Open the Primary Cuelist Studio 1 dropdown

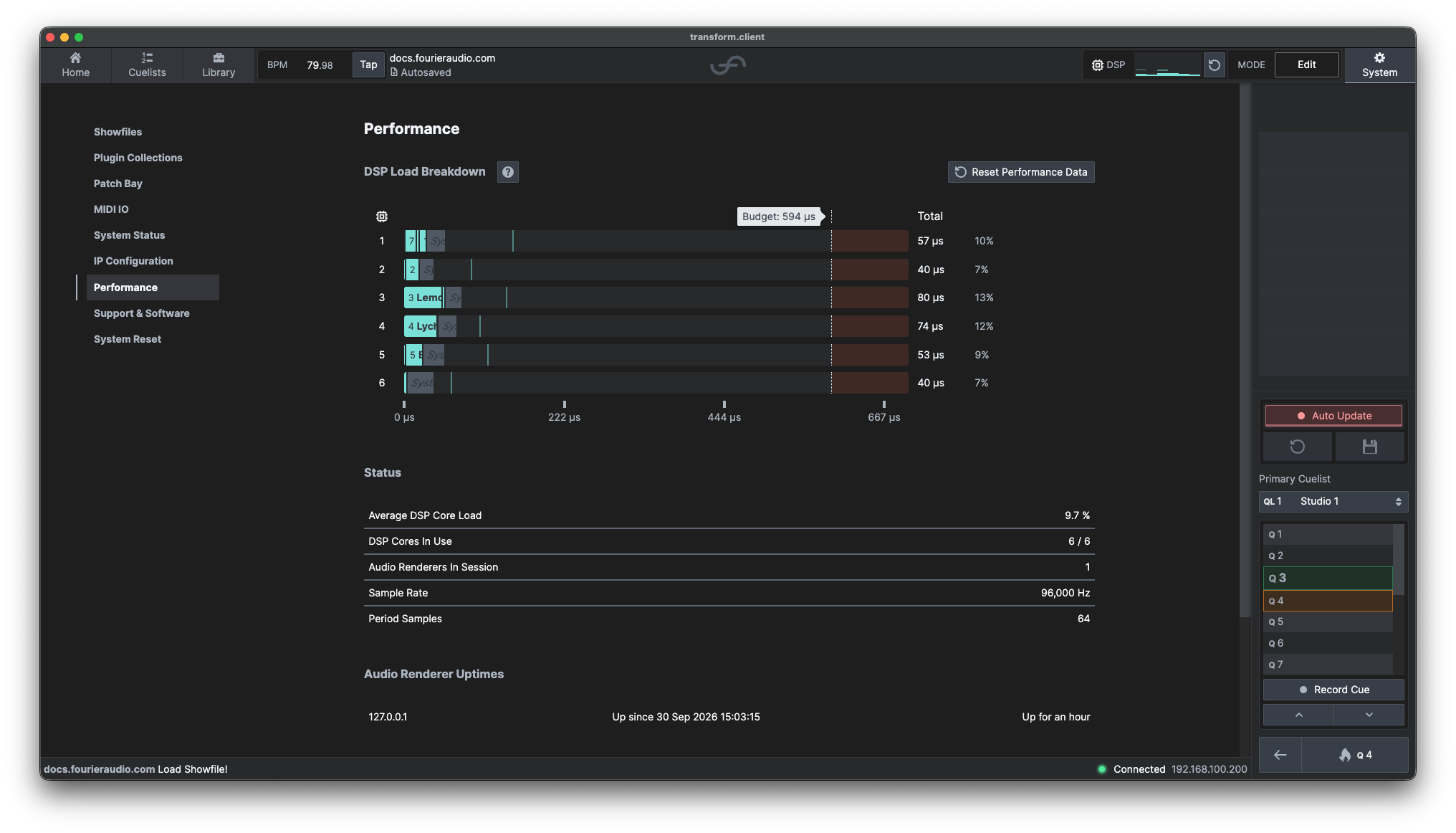pos(1333,502)
